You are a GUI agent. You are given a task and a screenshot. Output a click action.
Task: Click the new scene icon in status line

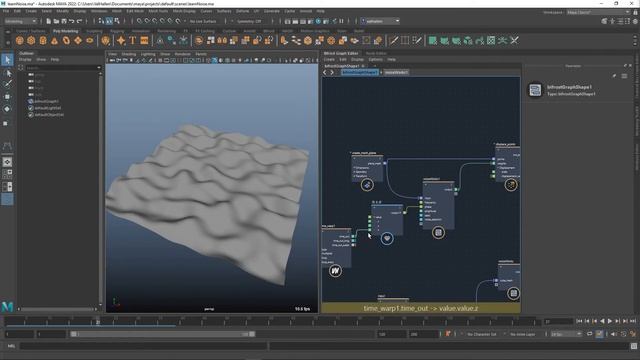click(x=49, y=21)
